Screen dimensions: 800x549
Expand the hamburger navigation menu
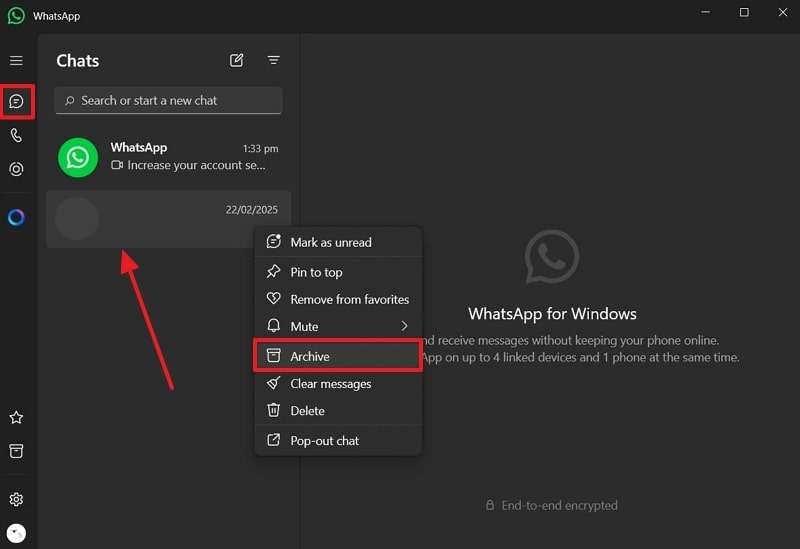[16, 61]
